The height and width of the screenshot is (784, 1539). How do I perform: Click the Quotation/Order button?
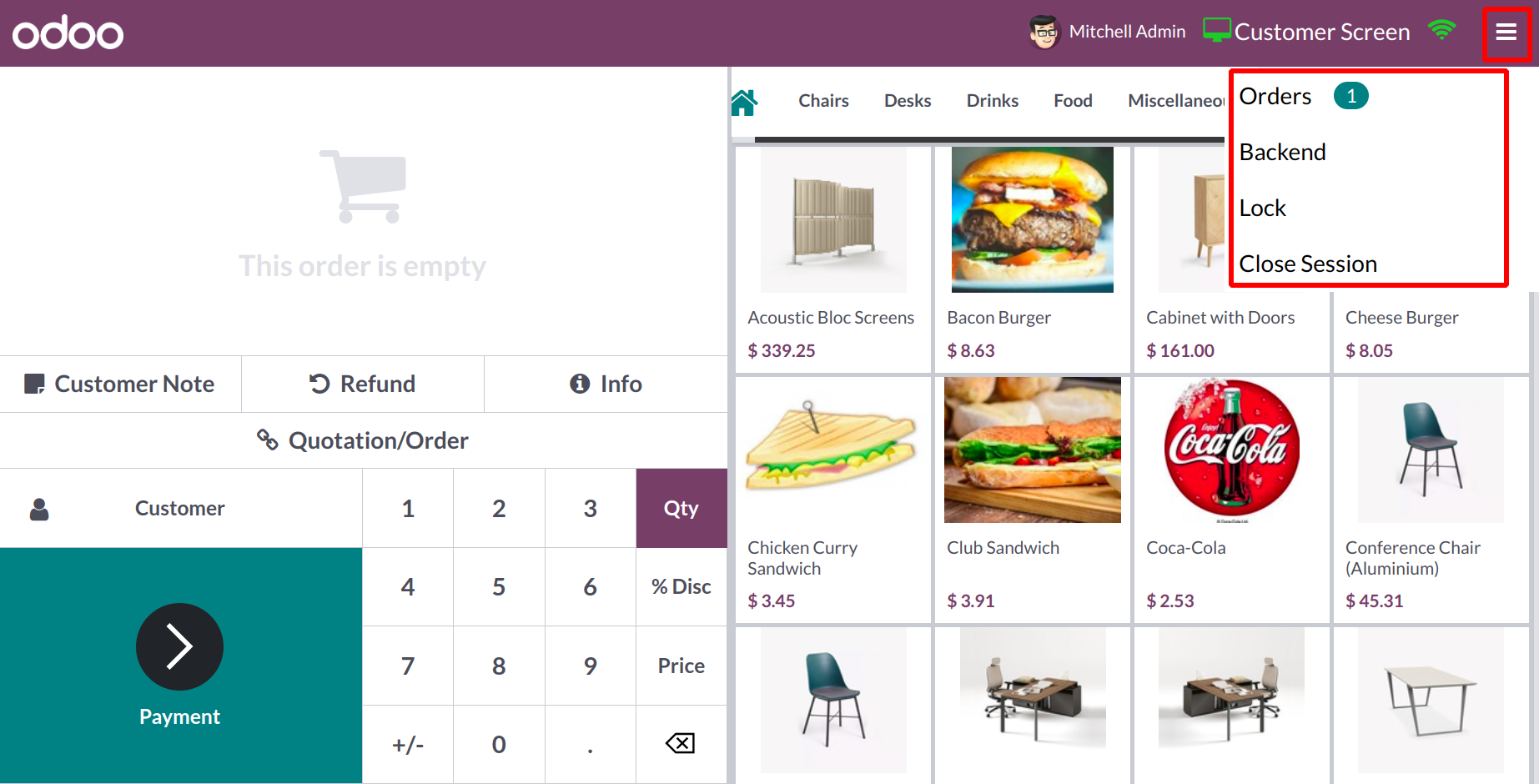363,440
